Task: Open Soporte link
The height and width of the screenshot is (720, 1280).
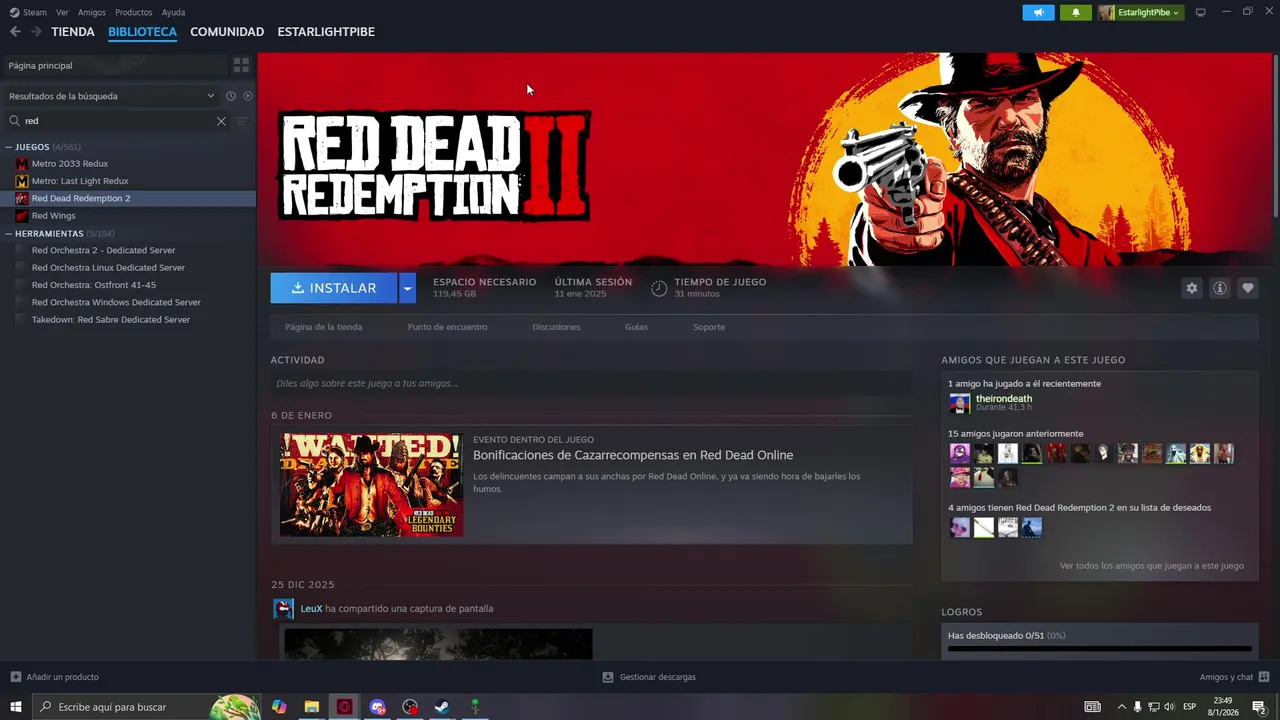Action: (x=709, y=327)
